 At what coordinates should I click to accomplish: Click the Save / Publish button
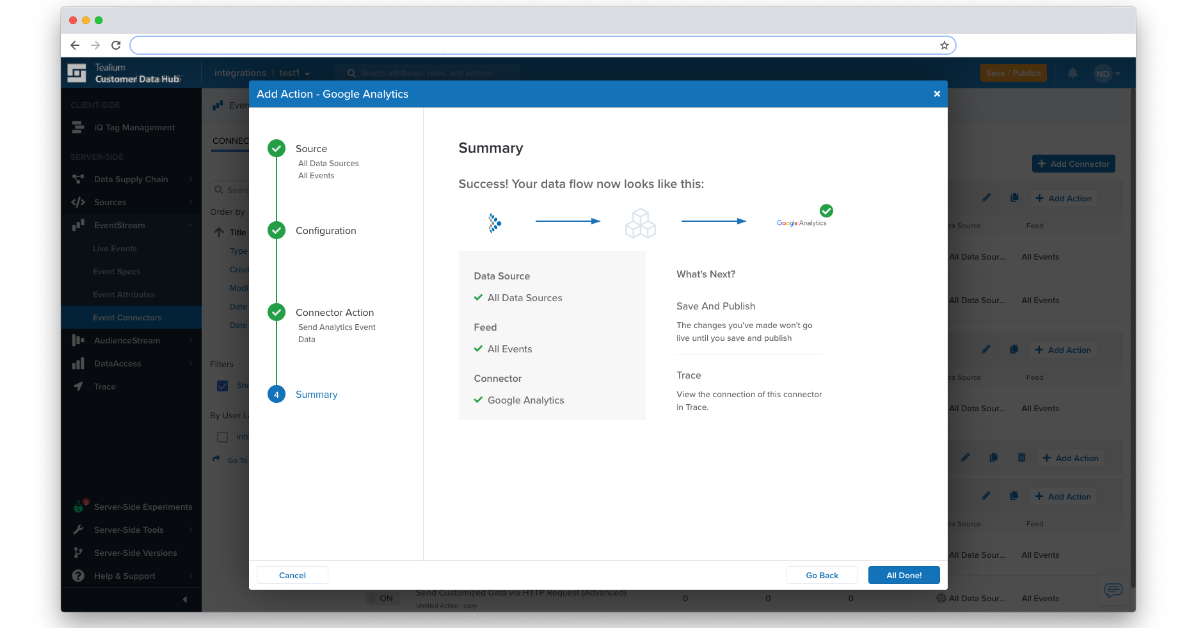click(x=1013, y=73)
